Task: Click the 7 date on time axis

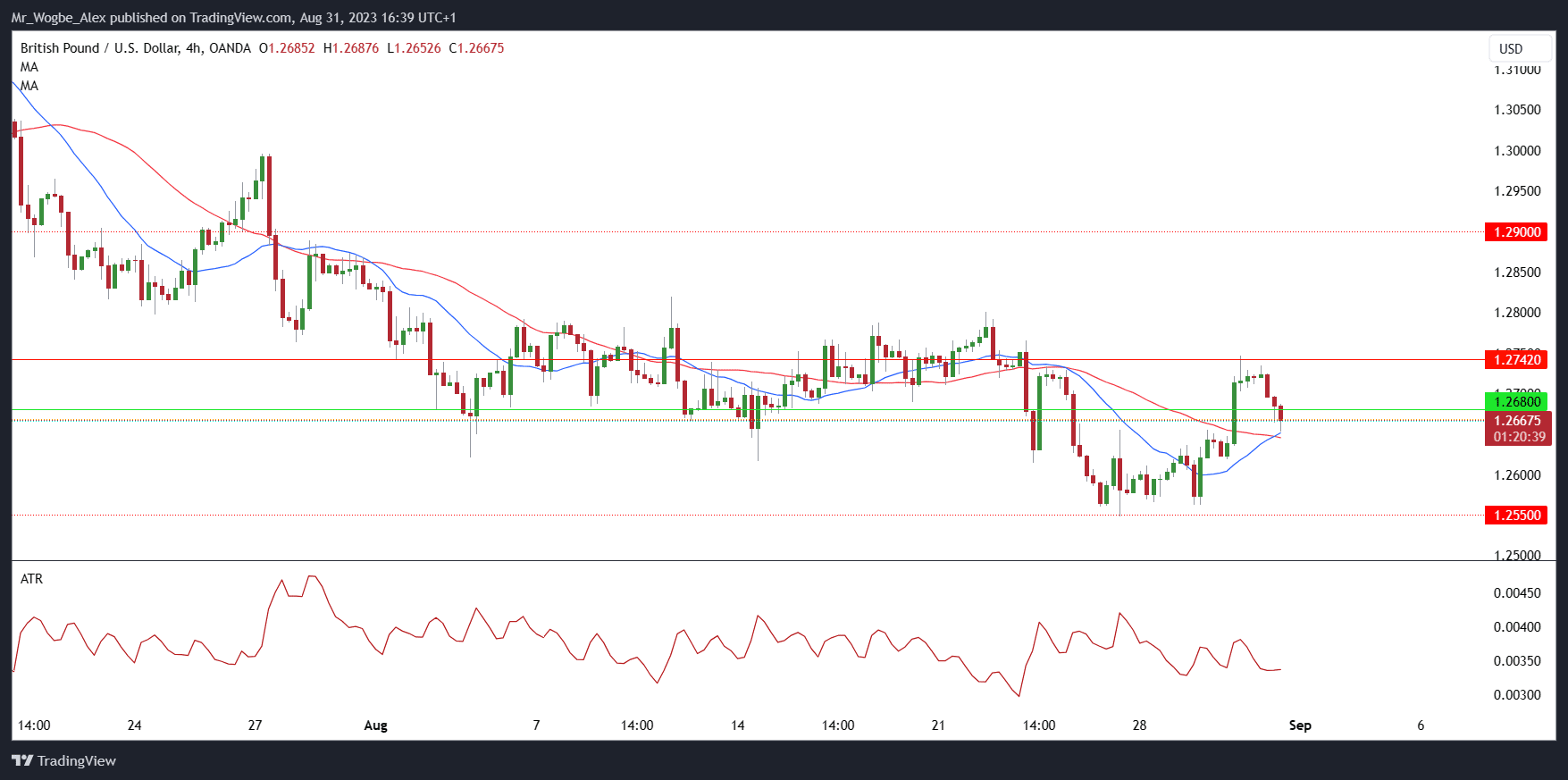Action: (x=536, y=725)
